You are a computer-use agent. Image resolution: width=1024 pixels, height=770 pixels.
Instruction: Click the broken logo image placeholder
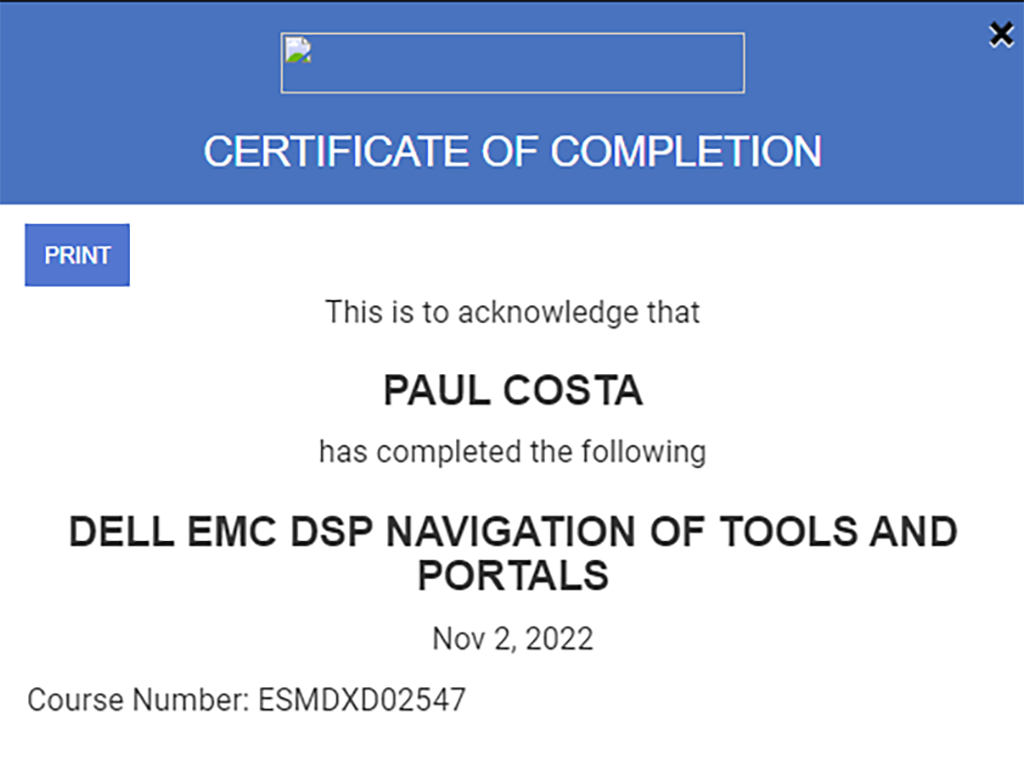click(x=513, y=63)
